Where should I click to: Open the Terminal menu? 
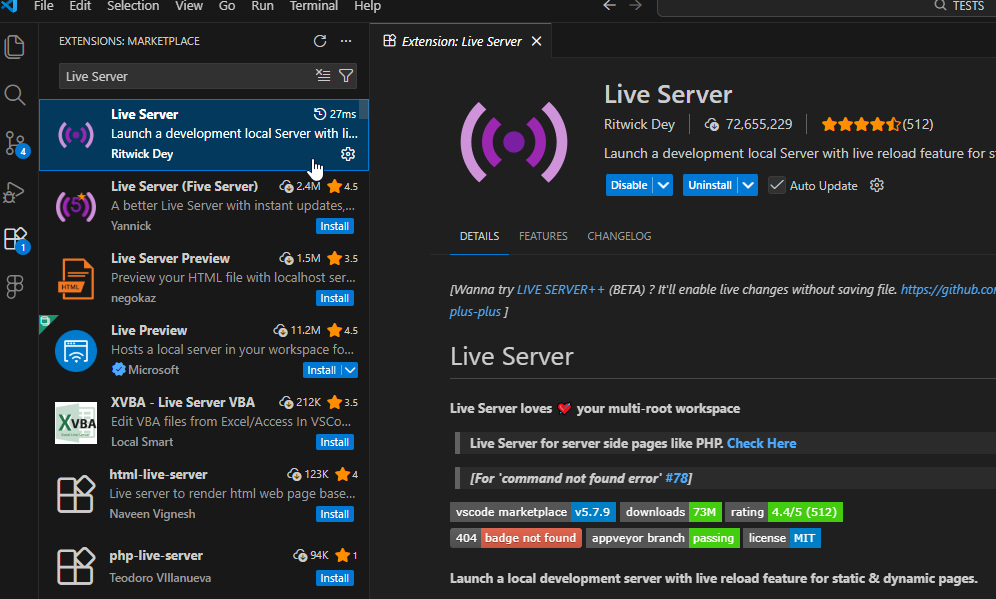coord(313,6)
